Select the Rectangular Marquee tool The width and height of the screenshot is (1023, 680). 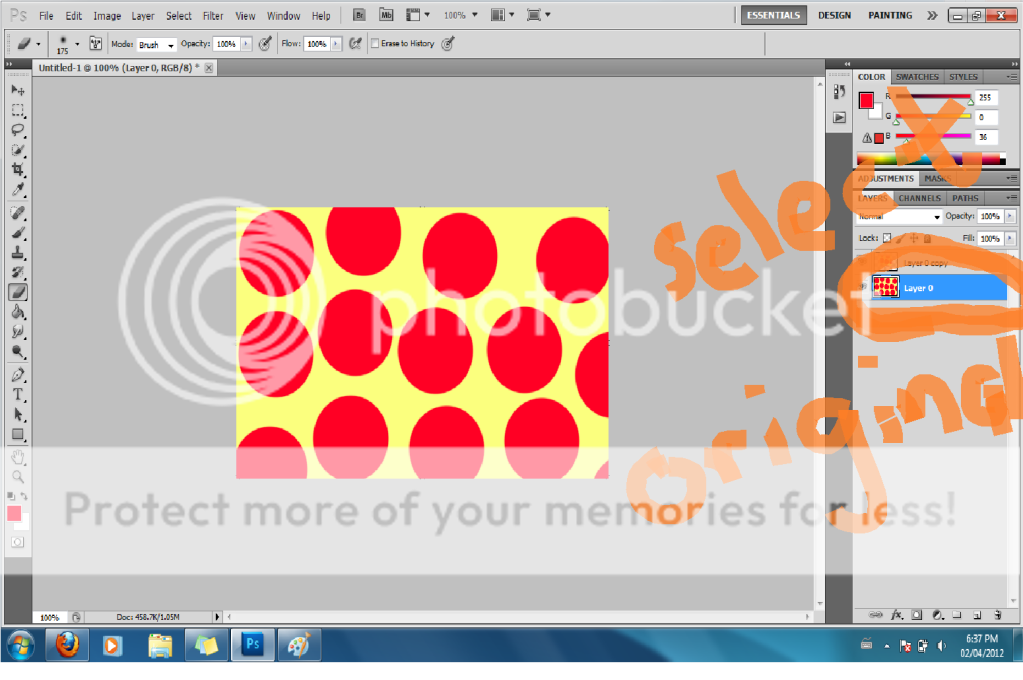point(18,110)
